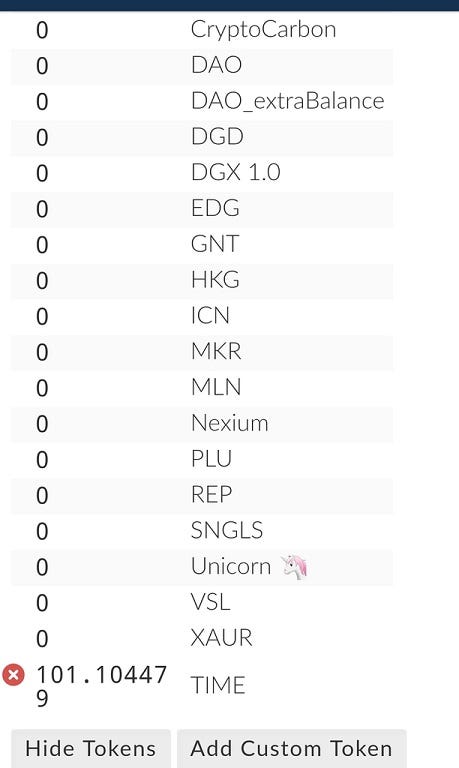Image resolution: width=459 pixels, height=768 pixels.
Task: Click the ICN token label
Action: tap(210, 315)
